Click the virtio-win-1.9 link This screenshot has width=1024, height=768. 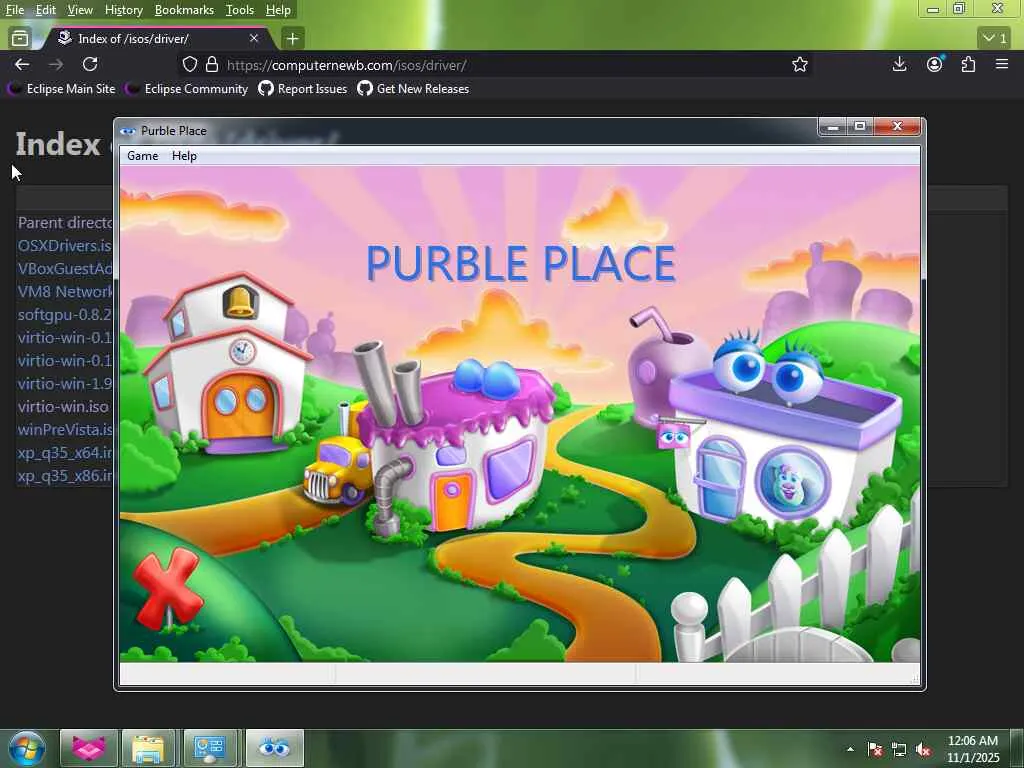(65, 383)
